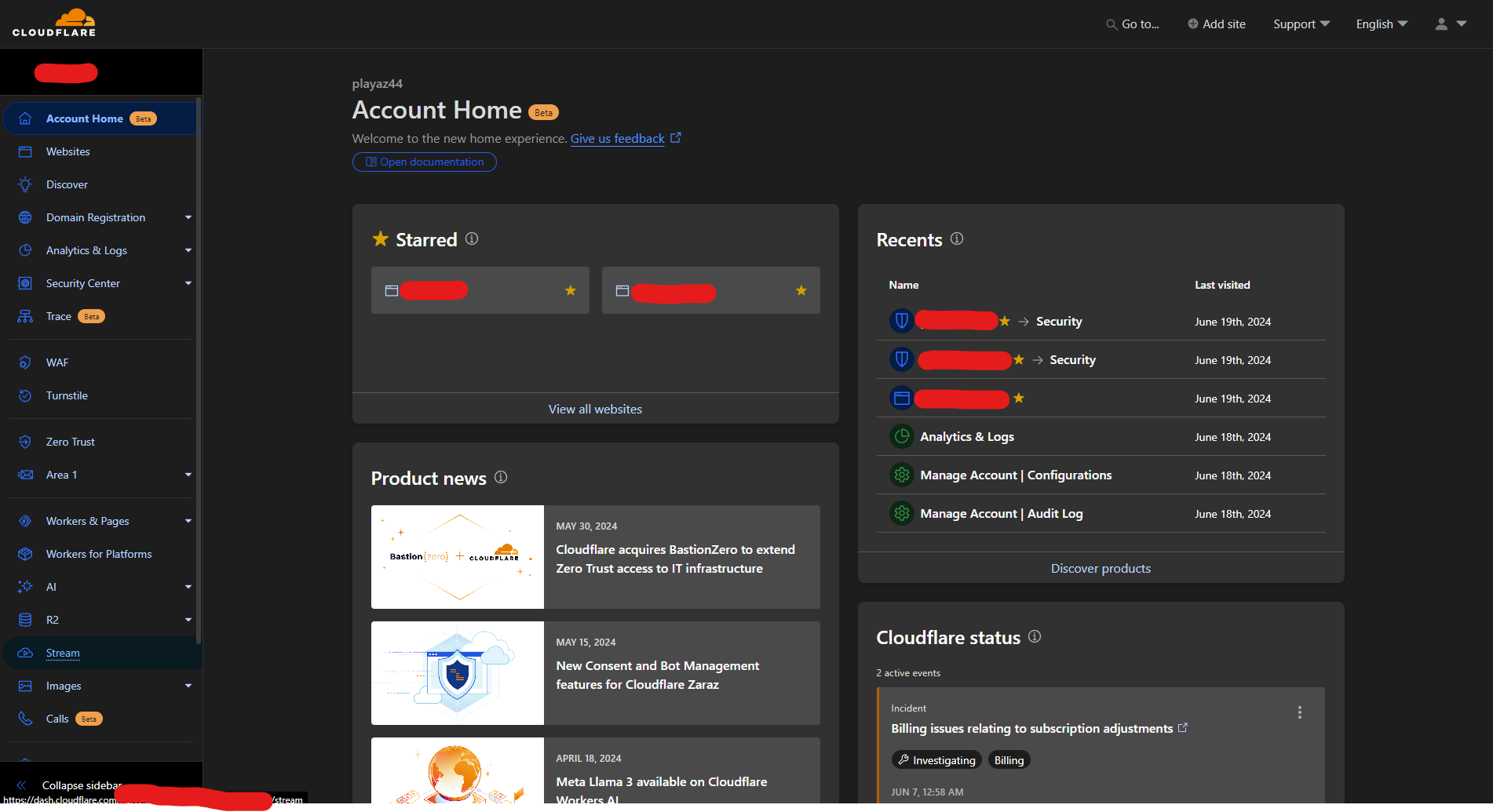Toggle the star on the third recent item

tap(1019, 398)
